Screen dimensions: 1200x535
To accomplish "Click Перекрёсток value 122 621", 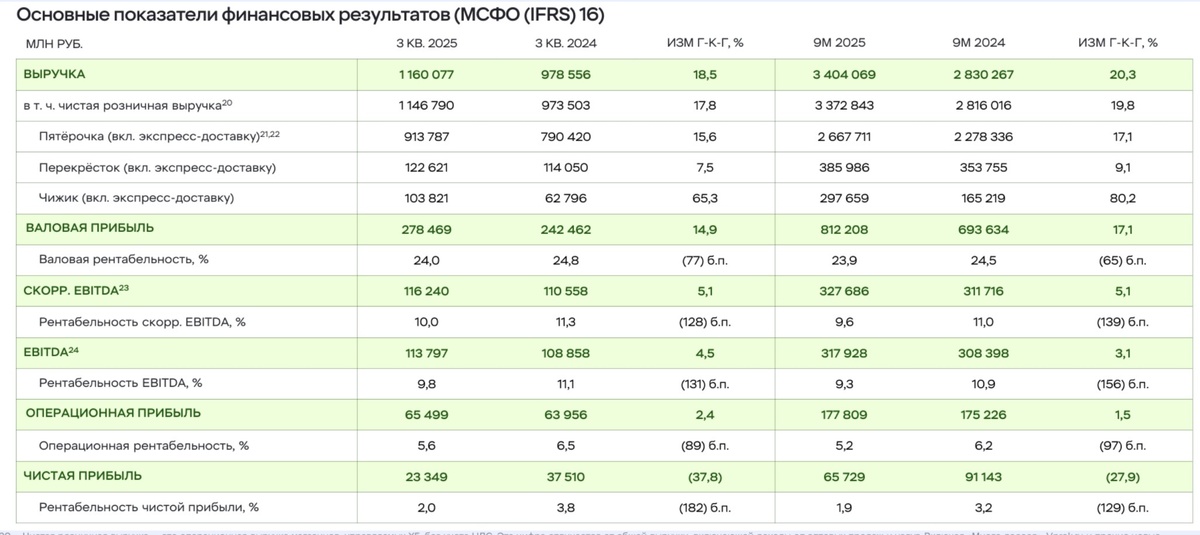I will pyautogui.click(x=426, y=167).
